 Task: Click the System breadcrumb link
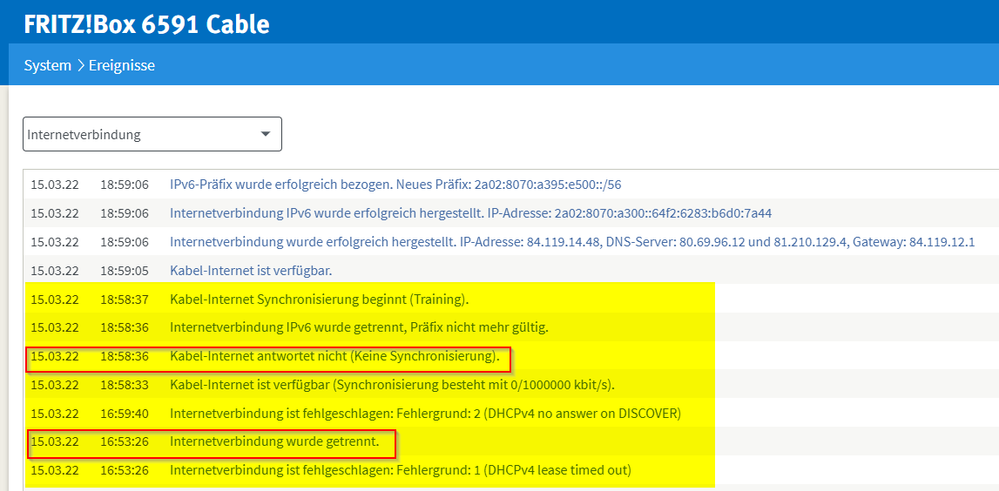coord(48,65)
